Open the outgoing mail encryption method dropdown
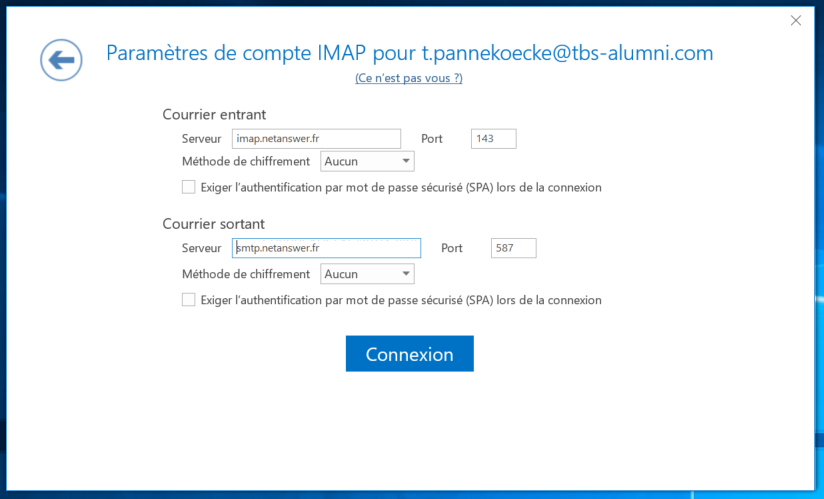The image size is (824, 499). pyautogui.click(x=367, y=274)
